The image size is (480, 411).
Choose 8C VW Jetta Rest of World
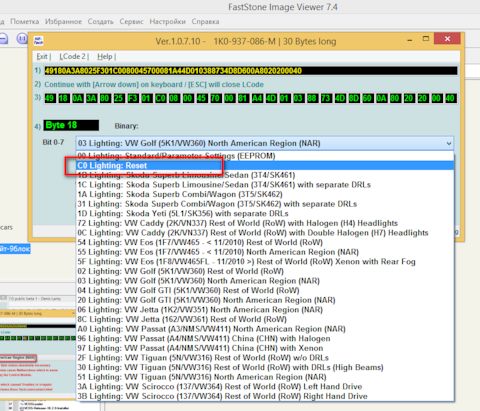265,319
